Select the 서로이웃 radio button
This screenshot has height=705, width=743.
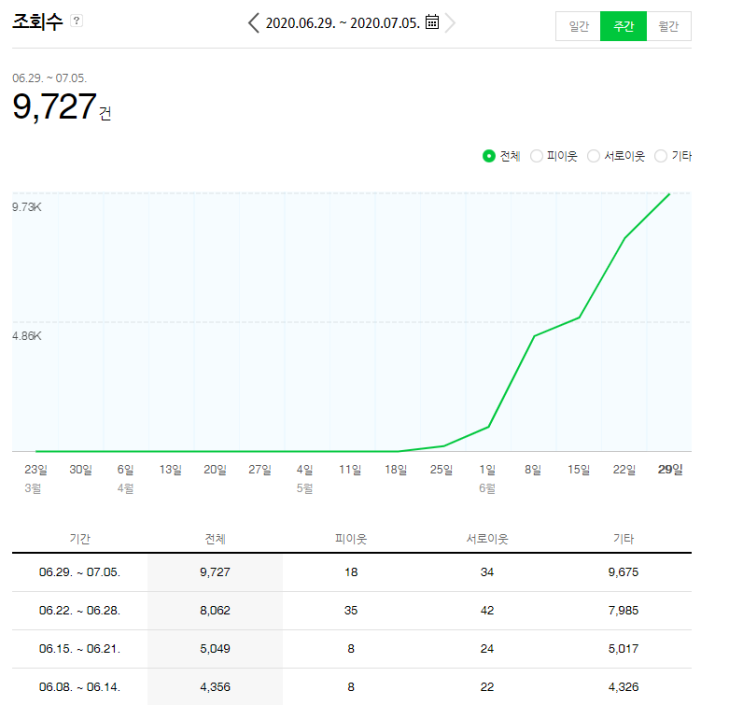tap(593, 156)
